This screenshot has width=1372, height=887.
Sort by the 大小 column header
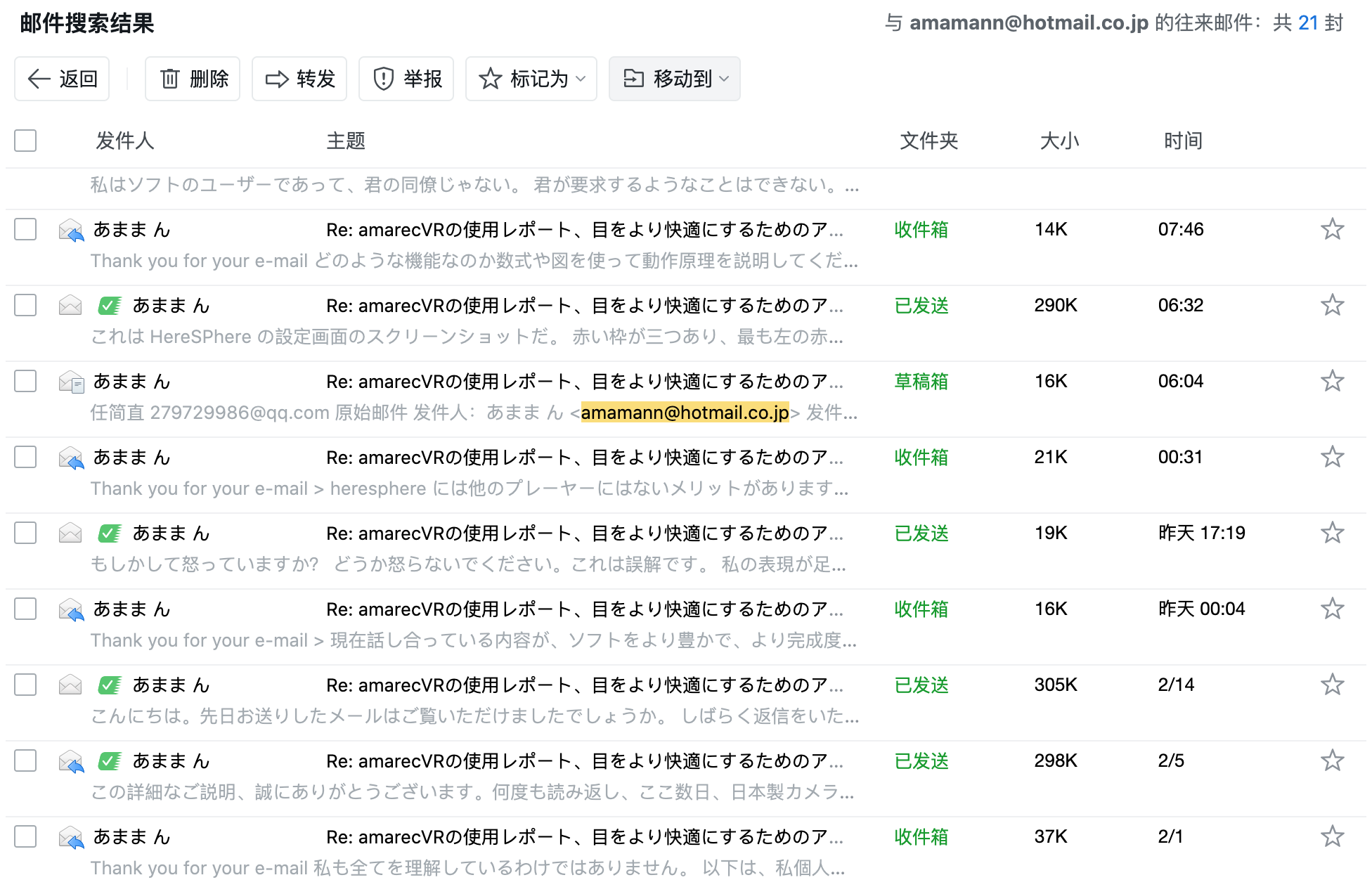tap(1060, 141)
